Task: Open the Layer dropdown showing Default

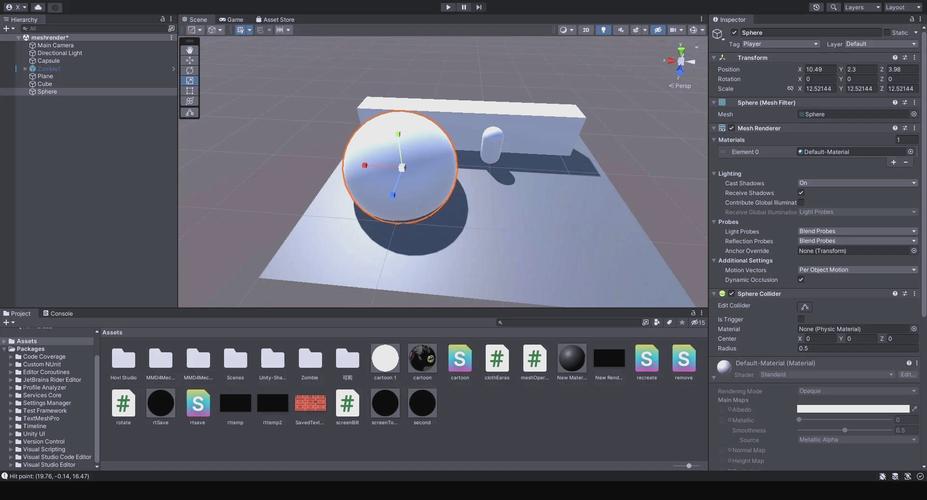Action: [881, 44]
